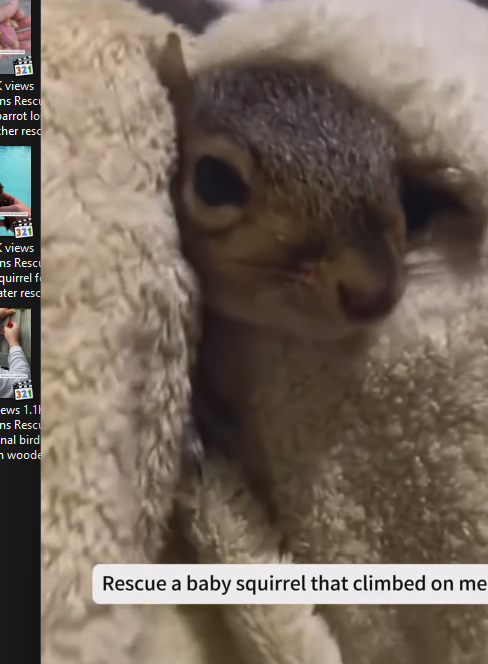Click the 'K views' text under the parrot thumbnail
This screenshot has width=488, height=664.
(x=17, y=86)
